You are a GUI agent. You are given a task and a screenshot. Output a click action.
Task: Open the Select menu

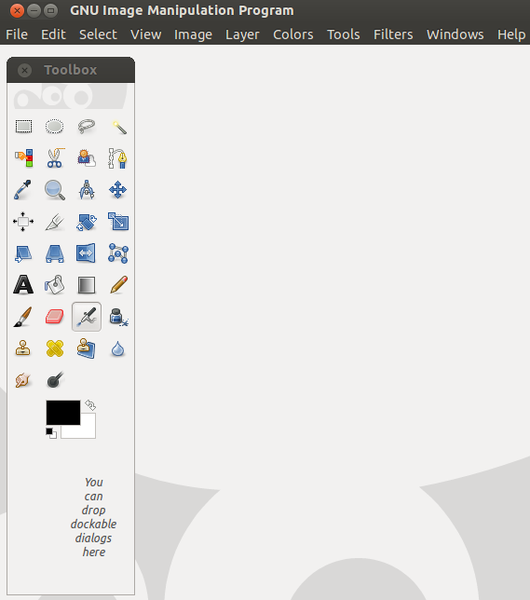[98, 35]
